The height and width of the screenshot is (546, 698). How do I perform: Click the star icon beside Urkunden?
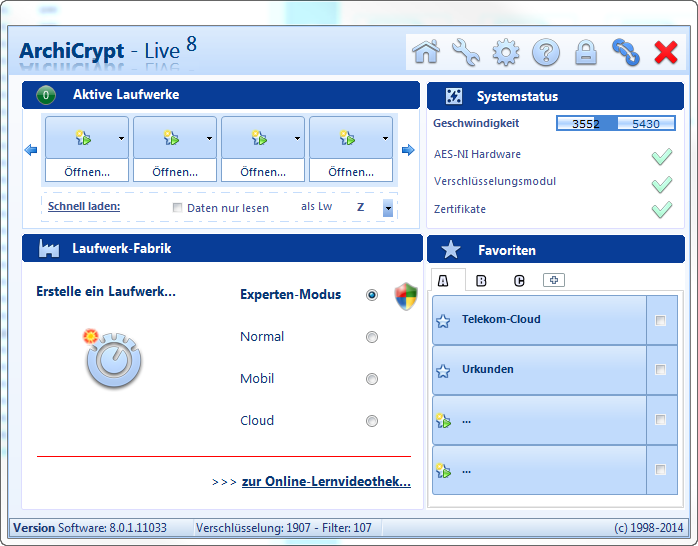(443, 371)
